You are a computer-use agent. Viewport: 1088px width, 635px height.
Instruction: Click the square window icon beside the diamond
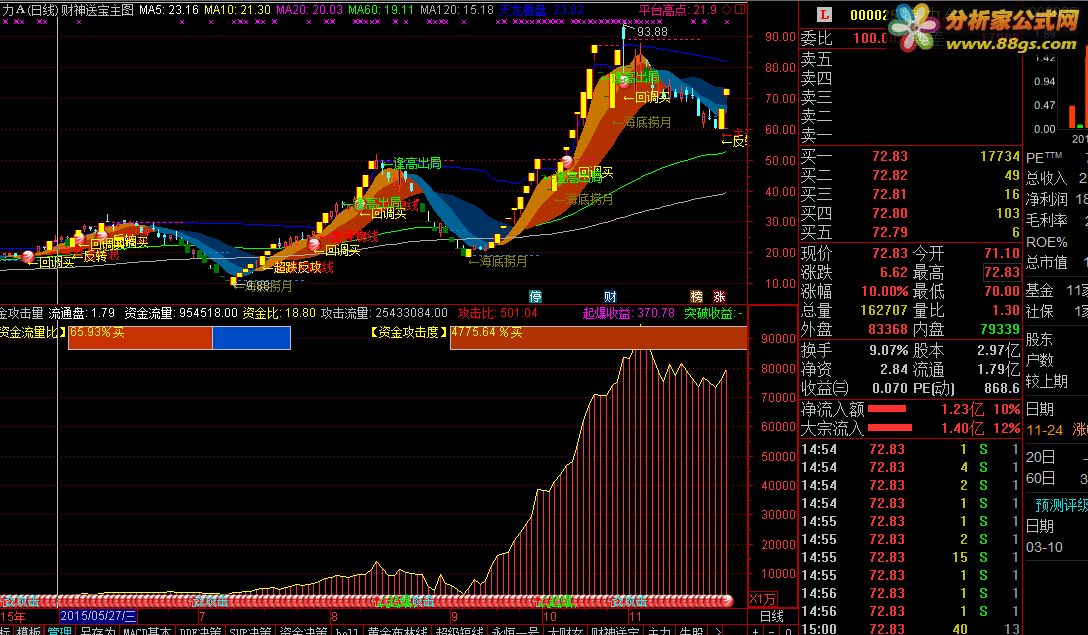740,10
